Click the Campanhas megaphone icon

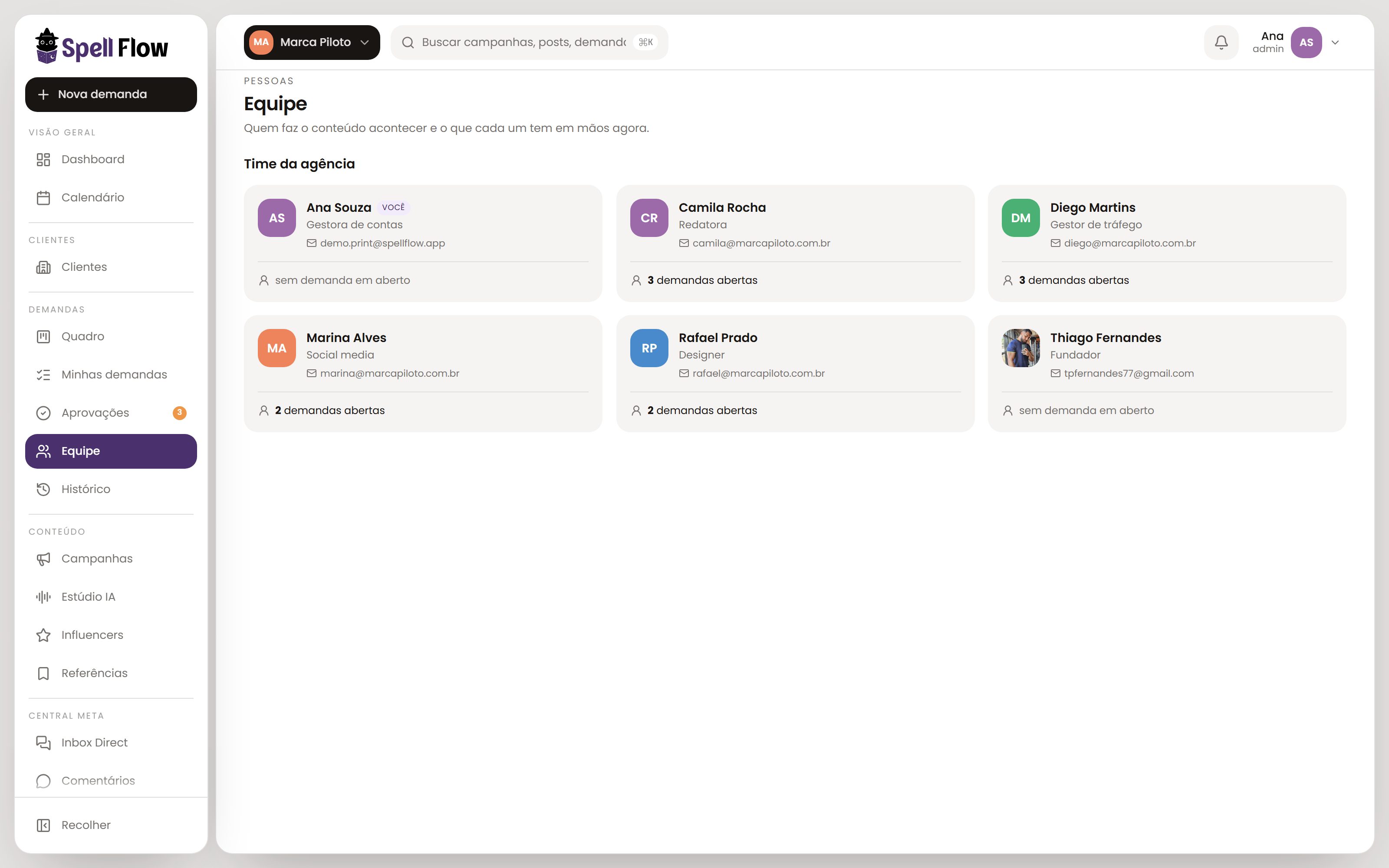click(x=43, y=559)
